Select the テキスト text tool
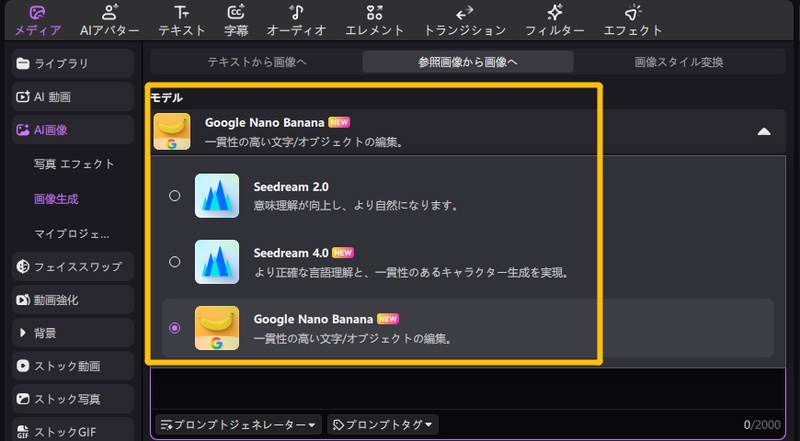800x441 pixels. [x=181, y=20]
